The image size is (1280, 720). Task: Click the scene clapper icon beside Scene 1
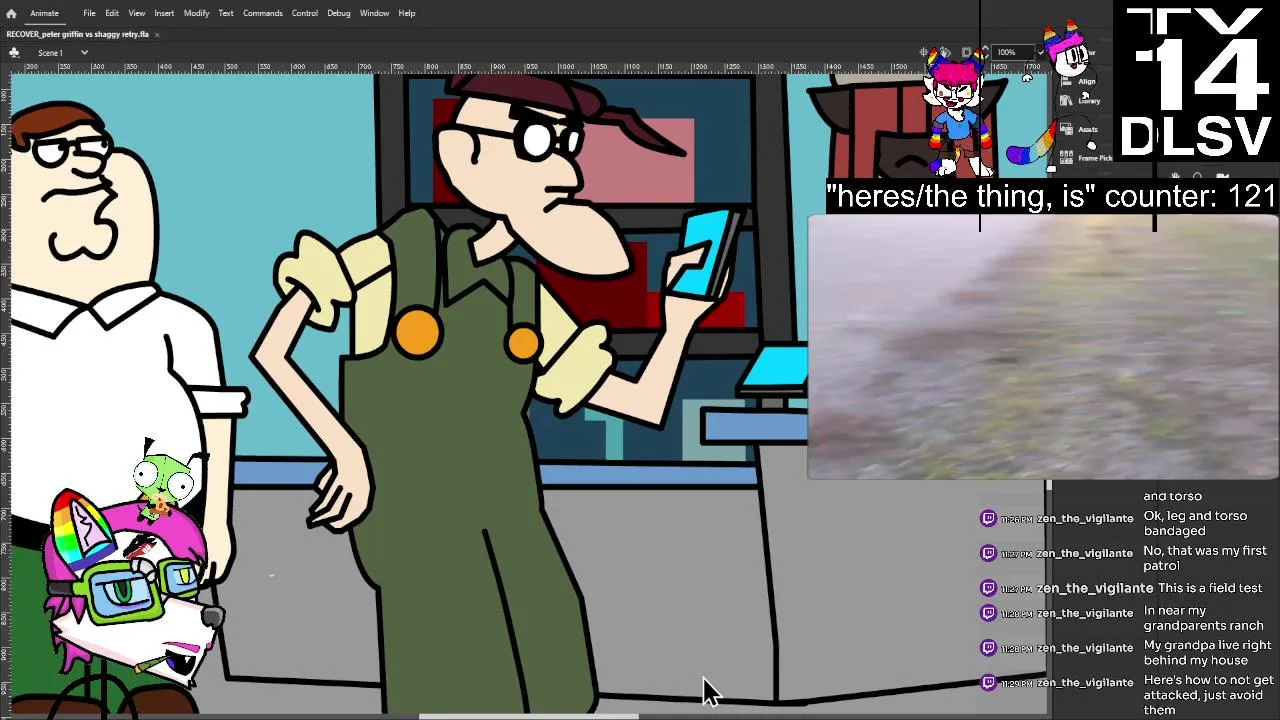tap(15, 52)
